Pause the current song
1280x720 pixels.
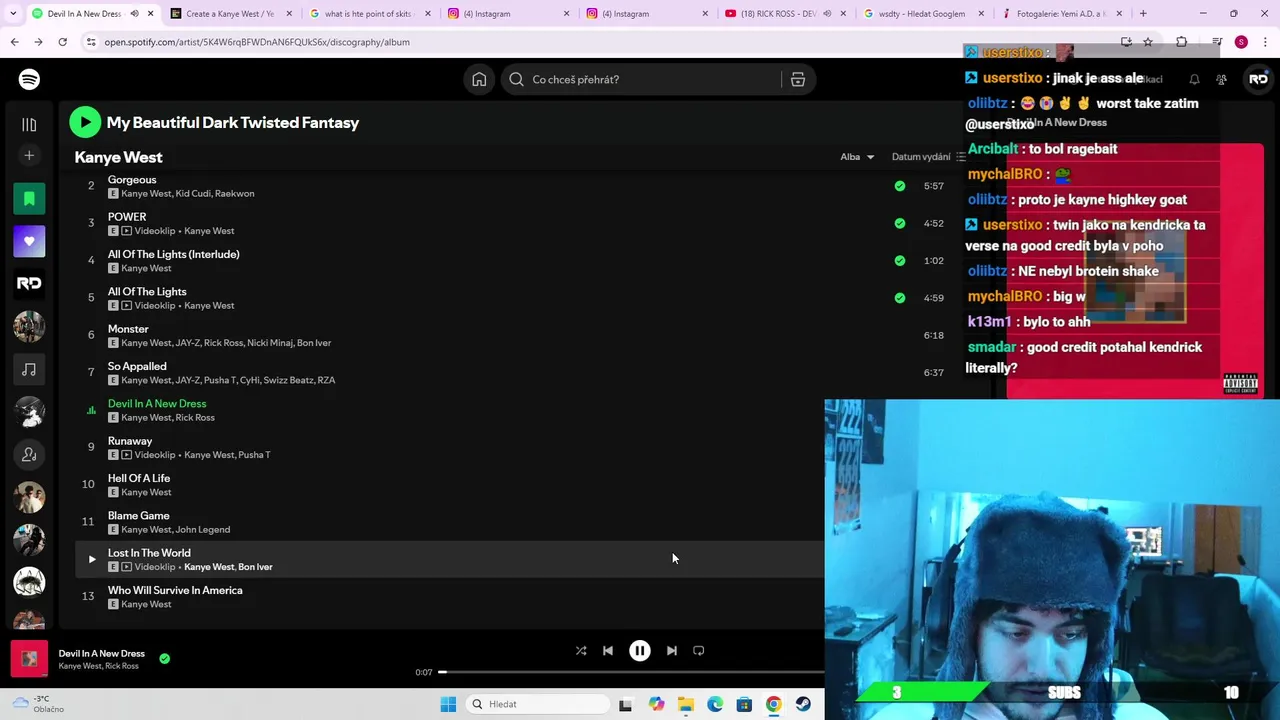click(640, 650)
